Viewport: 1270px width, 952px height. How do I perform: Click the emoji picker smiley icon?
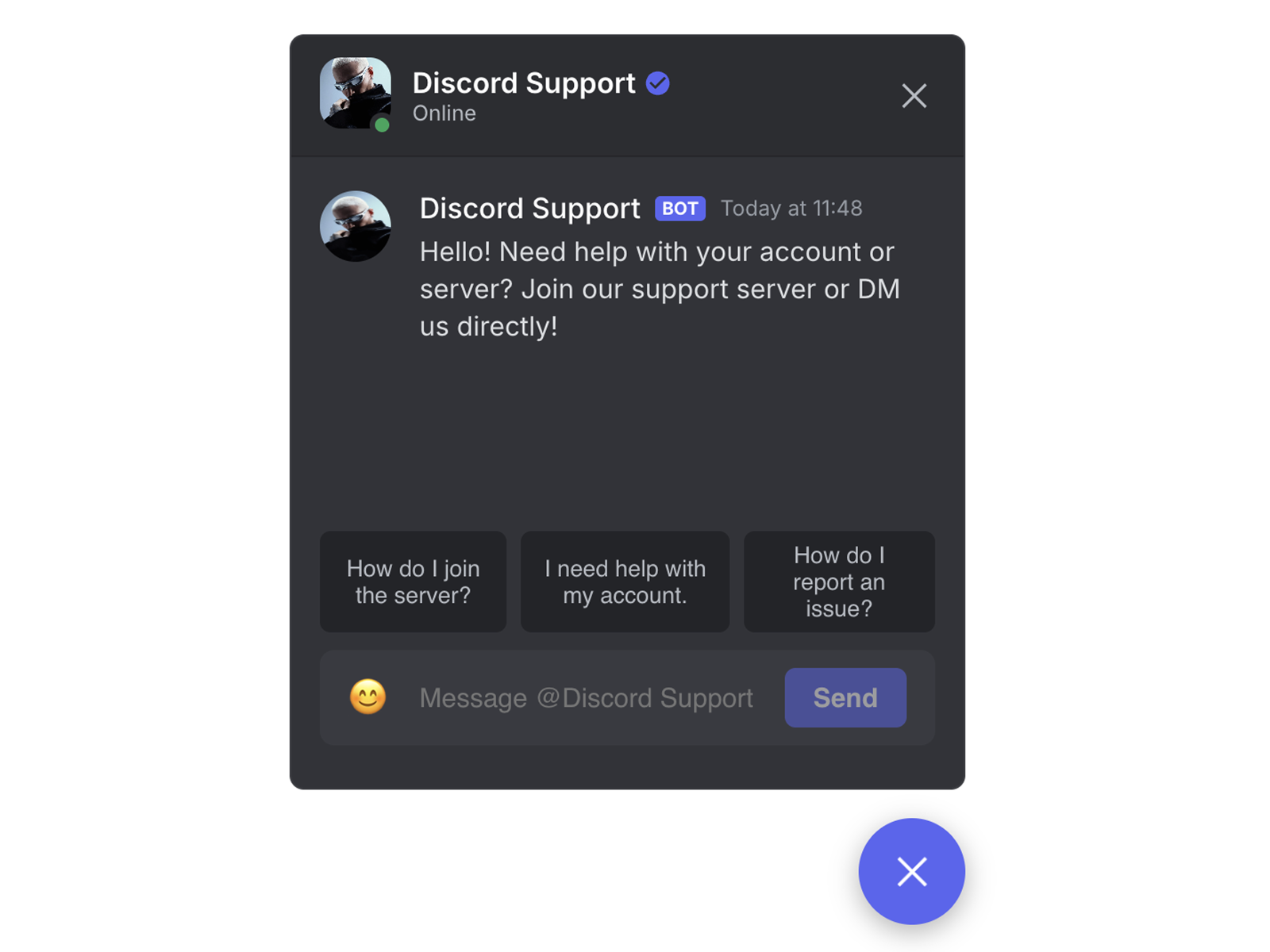[368, 697]
